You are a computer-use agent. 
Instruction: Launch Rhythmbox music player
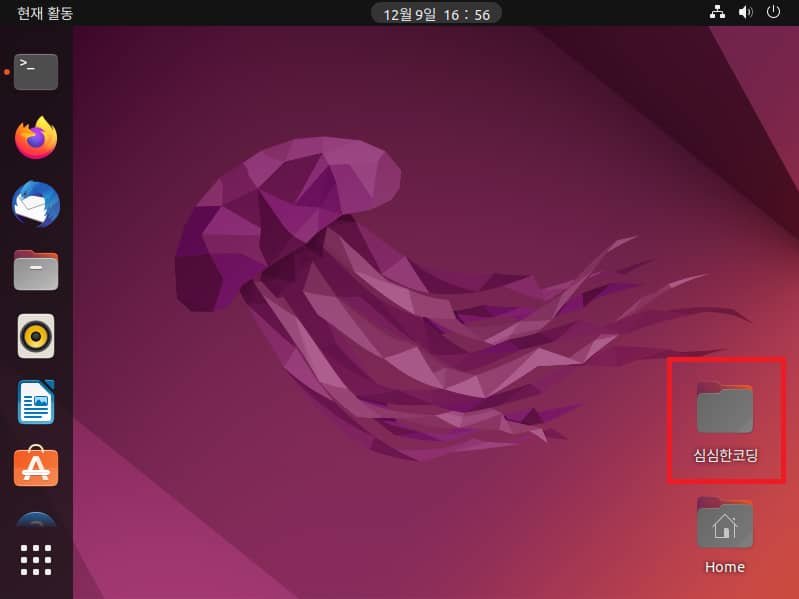tap(36, 336)
